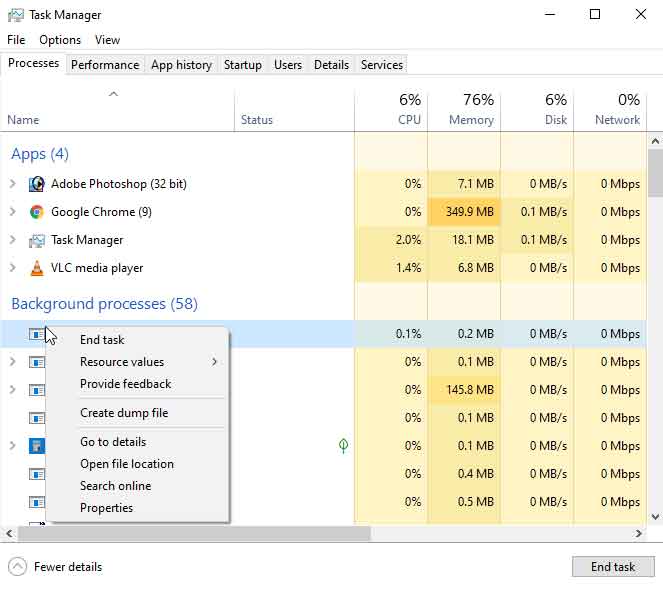Click the 2.0% CPU cell for Task Manager
The height and width of the screenshot is (590, 663).
pyautogui.click(x=391, y=240)
